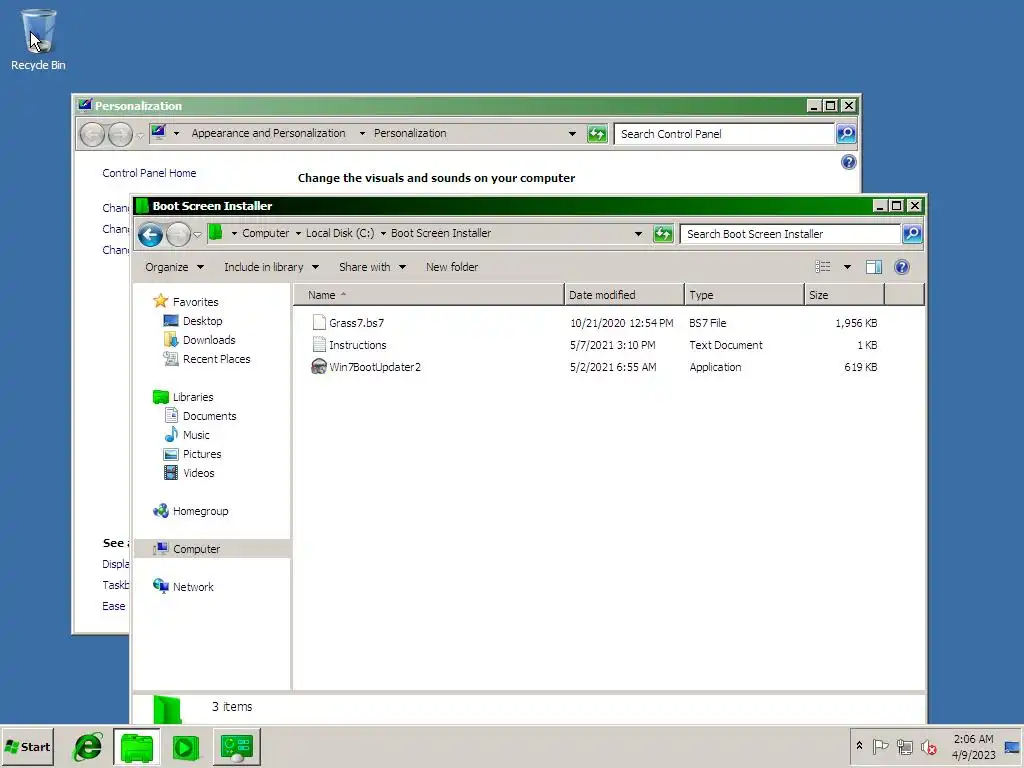Expand Personalization address bar dropdown

pos(572,133)
